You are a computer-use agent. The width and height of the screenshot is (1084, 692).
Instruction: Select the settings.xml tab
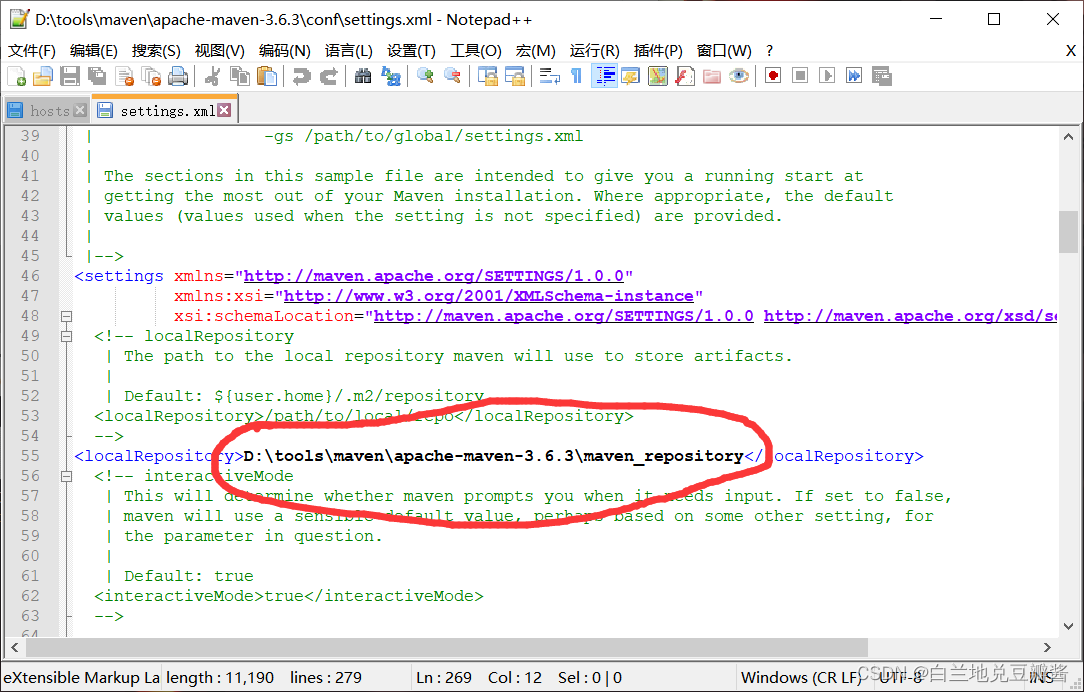165,110
